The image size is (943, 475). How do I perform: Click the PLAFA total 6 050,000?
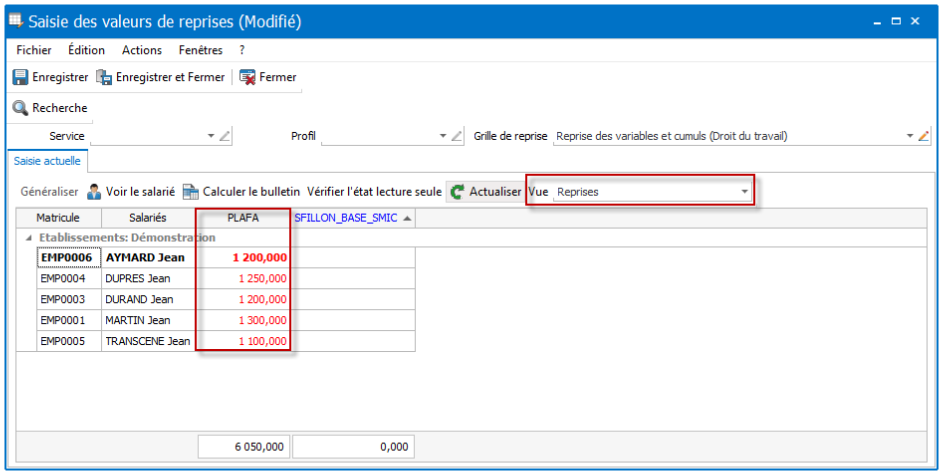(x=244, y=447)
